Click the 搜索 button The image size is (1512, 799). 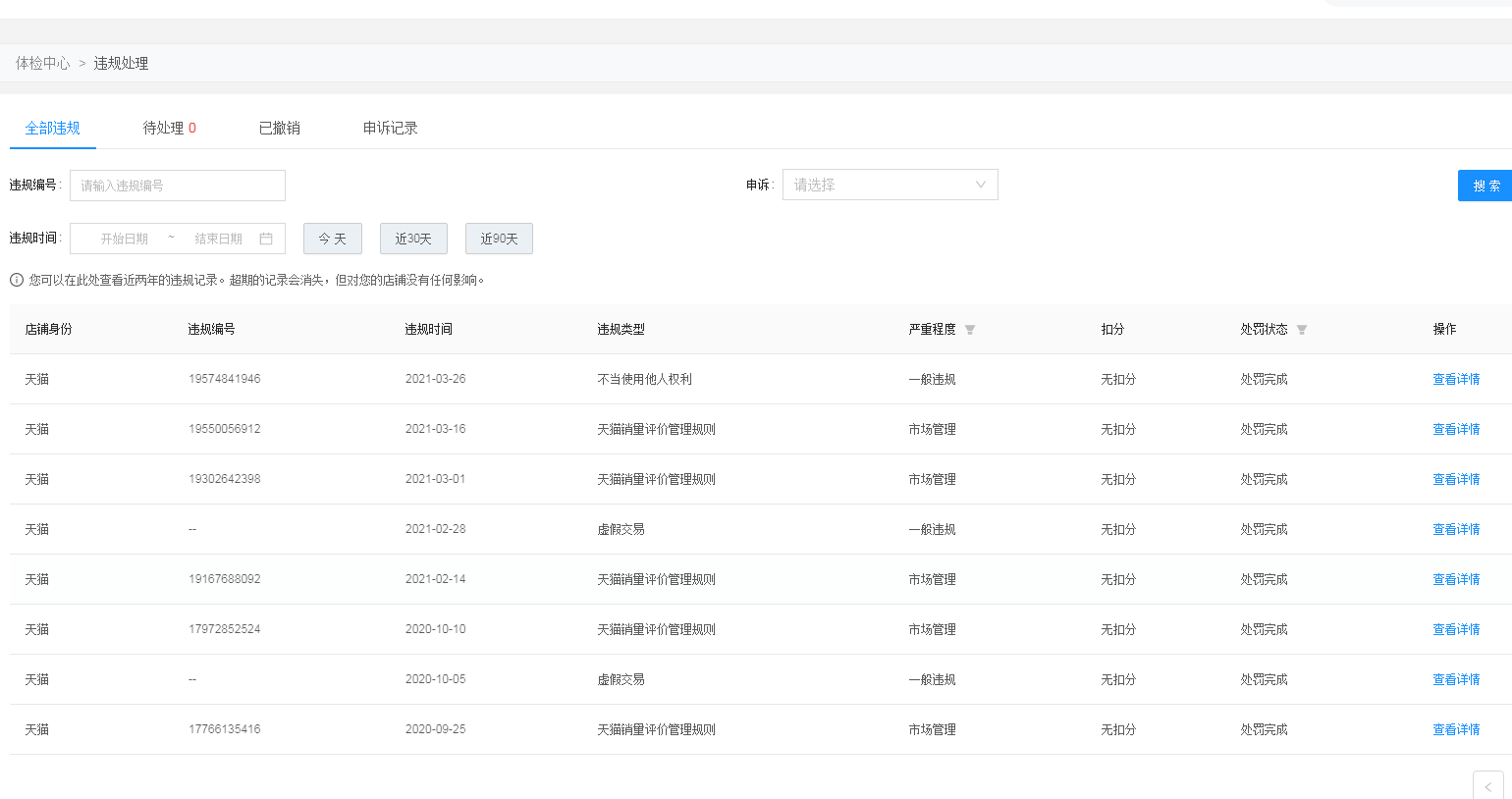coord(1485,186)
